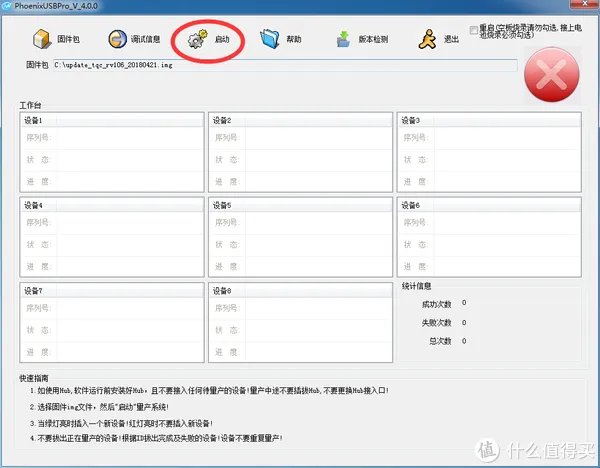Click the 失败次数 count value

(x=464, y=323)
